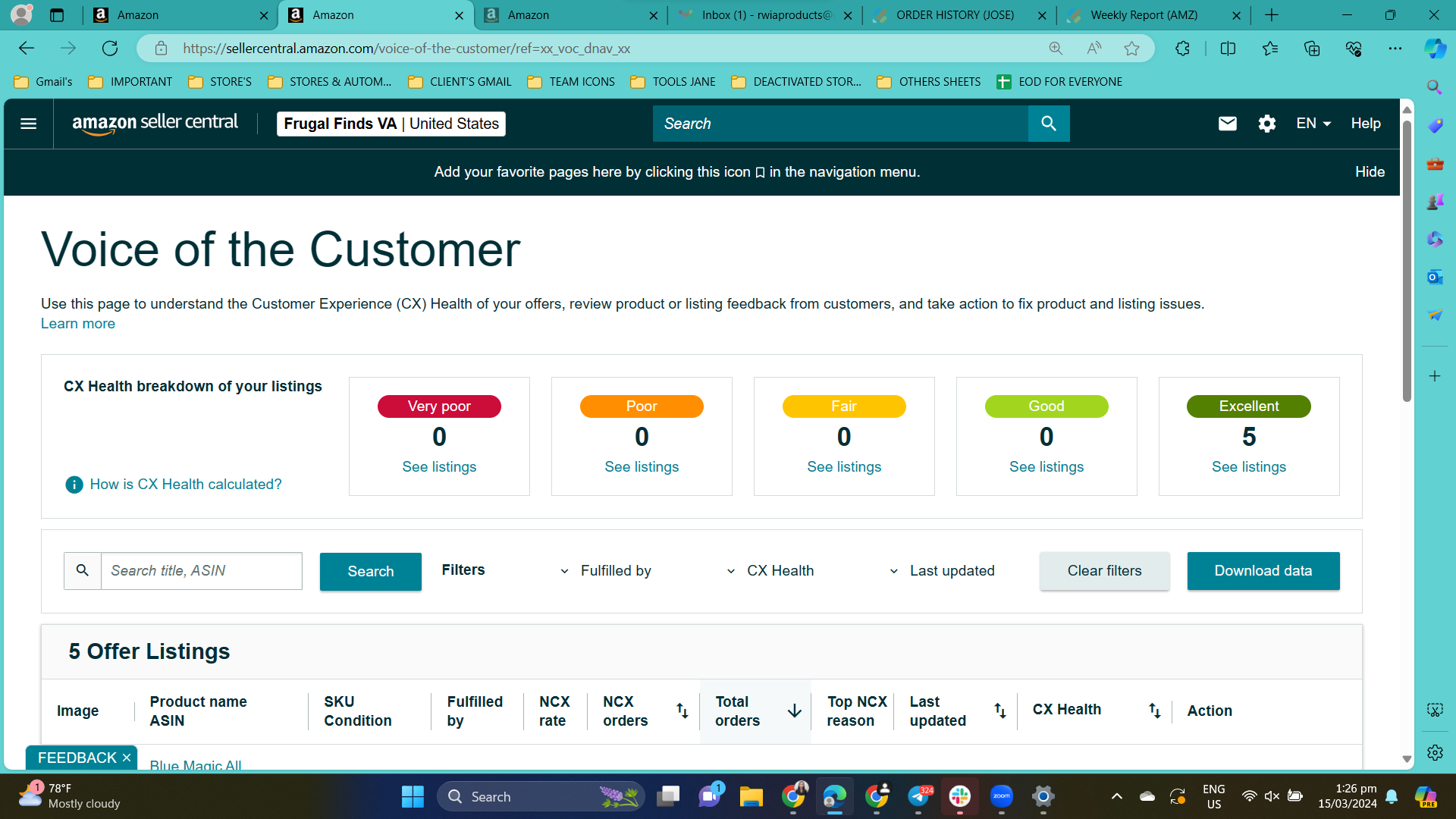
Task: Switch to Weekly Report (AMZ) tab
Action: pos(1154,15)
